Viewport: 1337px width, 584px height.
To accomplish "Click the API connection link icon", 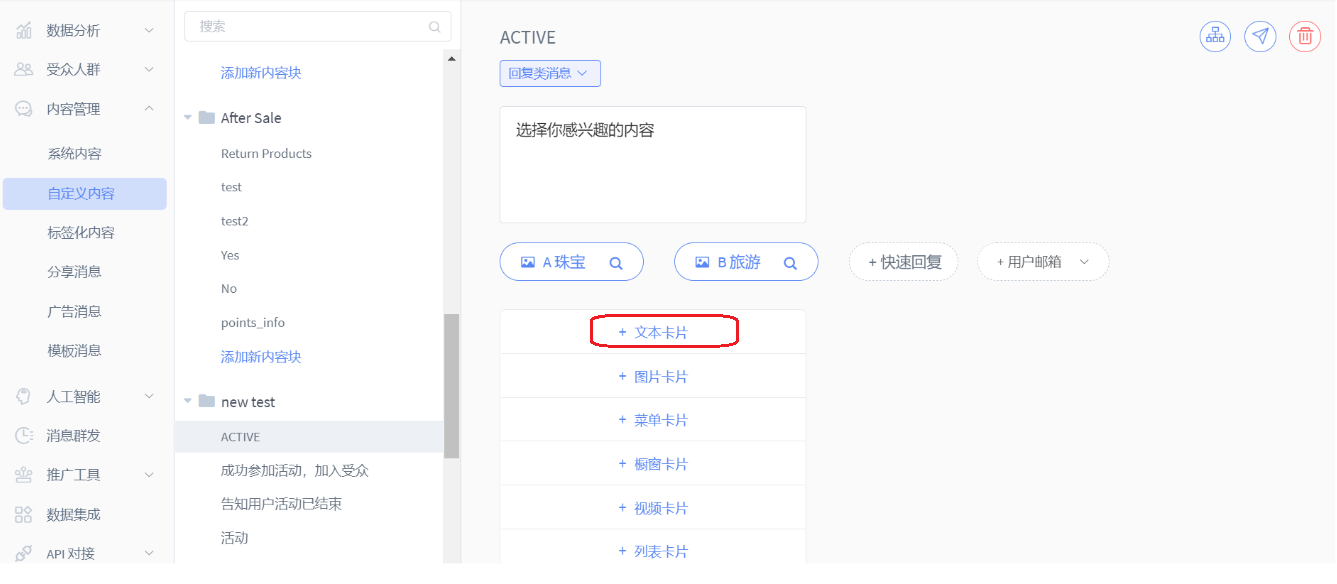I will [23, 554].
